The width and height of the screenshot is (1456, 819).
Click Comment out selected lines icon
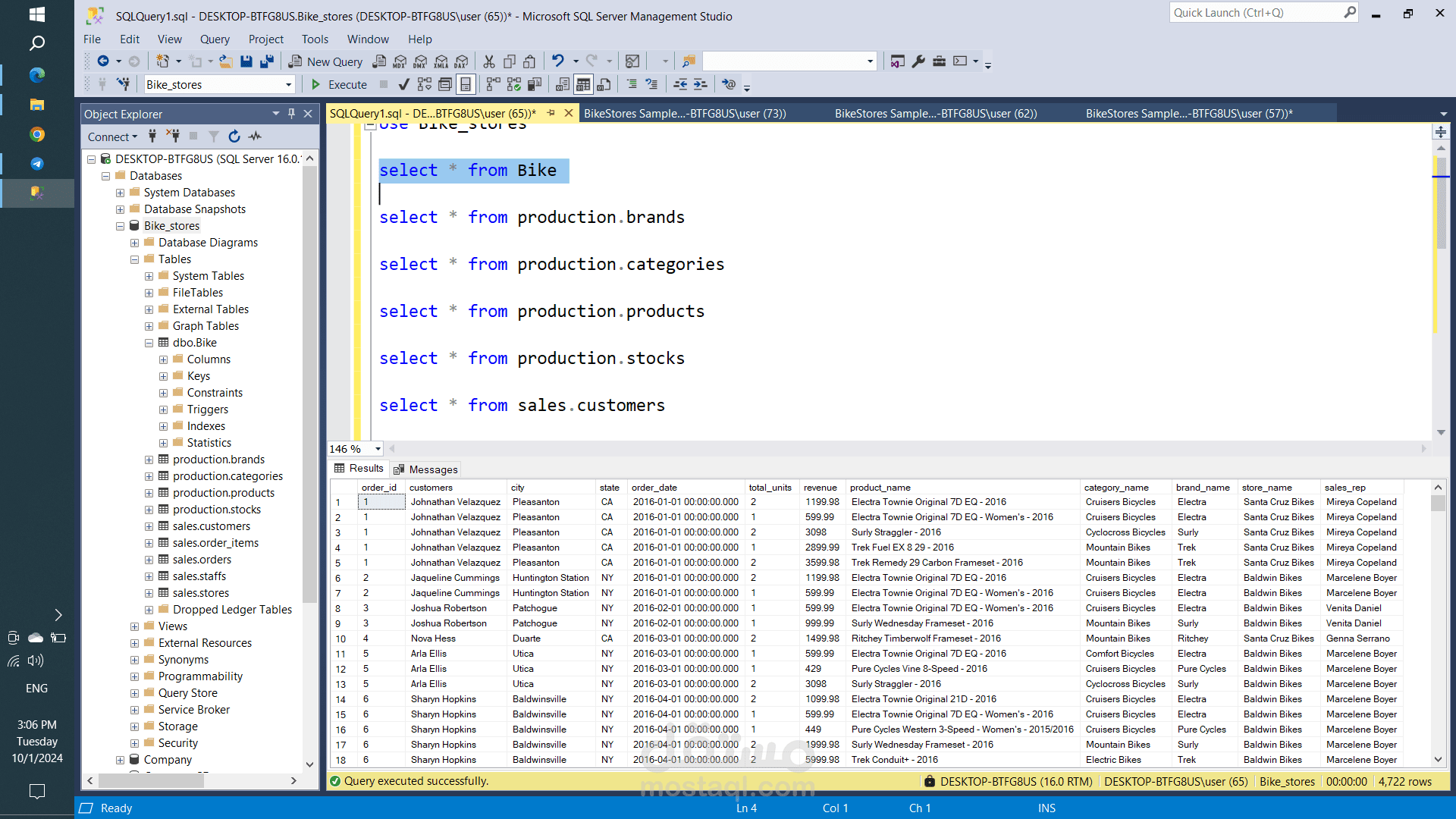(x=632, y=84)
